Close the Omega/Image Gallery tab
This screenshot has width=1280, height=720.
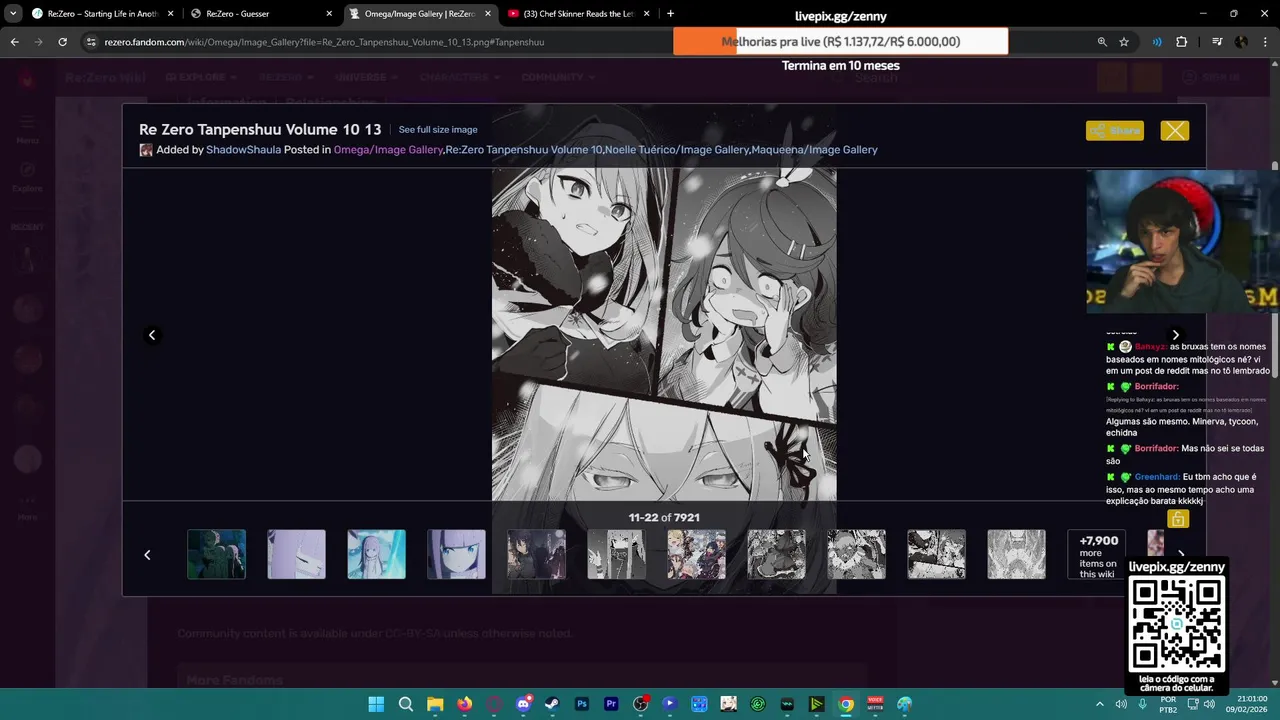click(x=487, y=14)
